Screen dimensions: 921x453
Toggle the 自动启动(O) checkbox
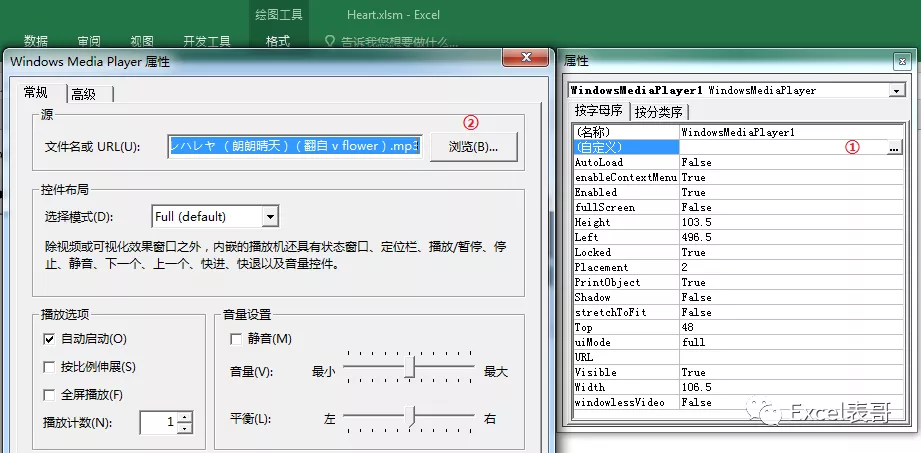[x=49, y=339]
